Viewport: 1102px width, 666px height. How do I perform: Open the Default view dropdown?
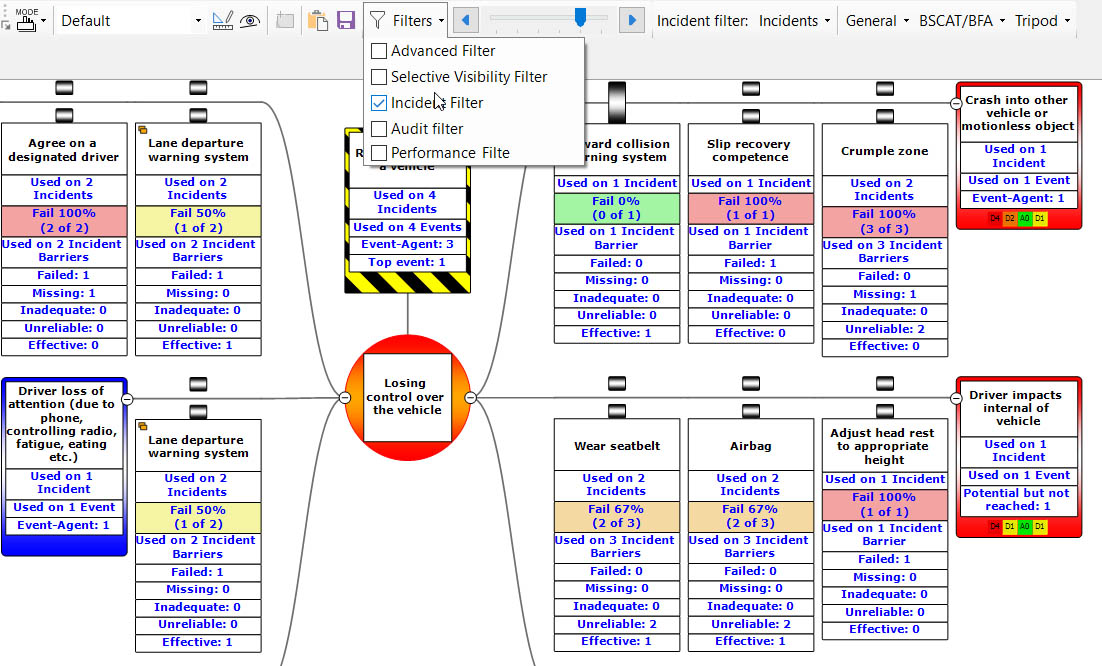(x=130, y=20)
